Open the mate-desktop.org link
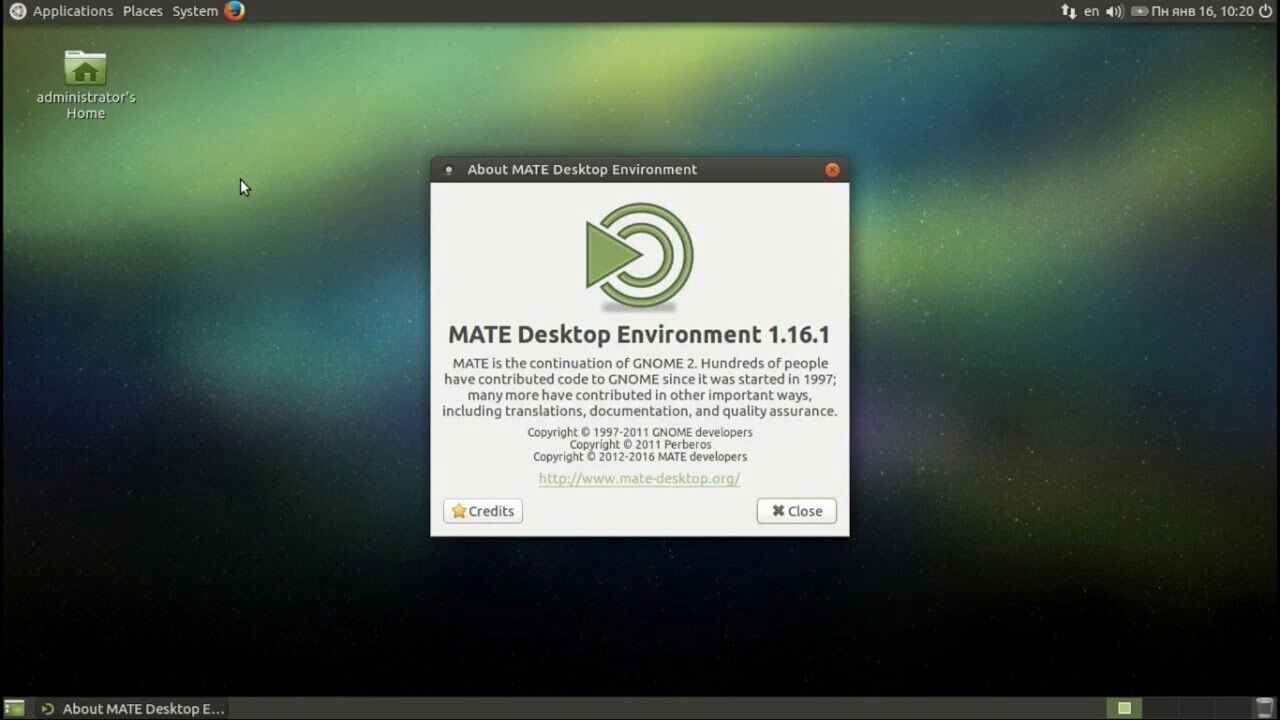 click(639, 479)
